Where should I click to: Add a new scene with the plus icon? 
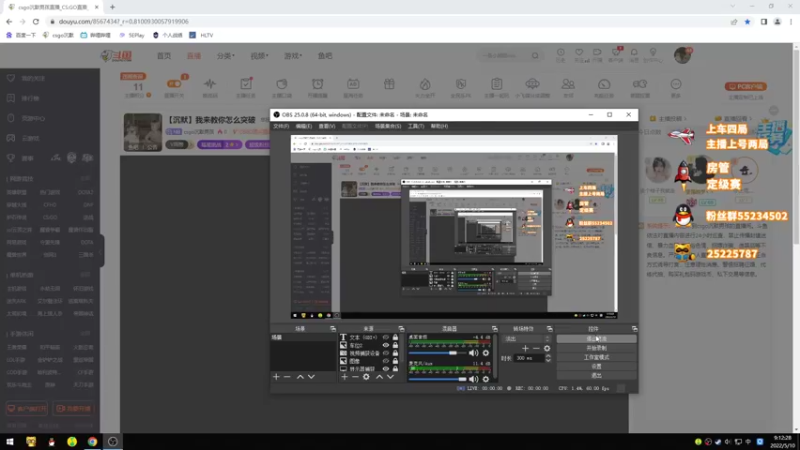tap(276, 377)
